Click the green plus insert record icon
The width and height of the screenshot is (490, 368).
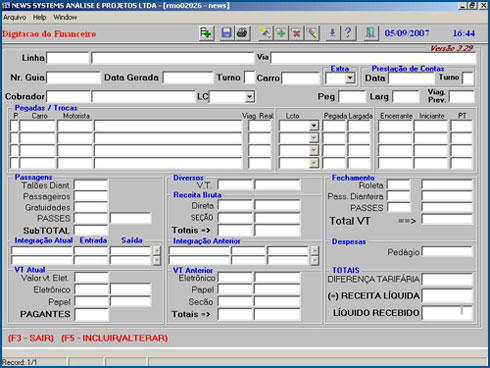point(281,33)
